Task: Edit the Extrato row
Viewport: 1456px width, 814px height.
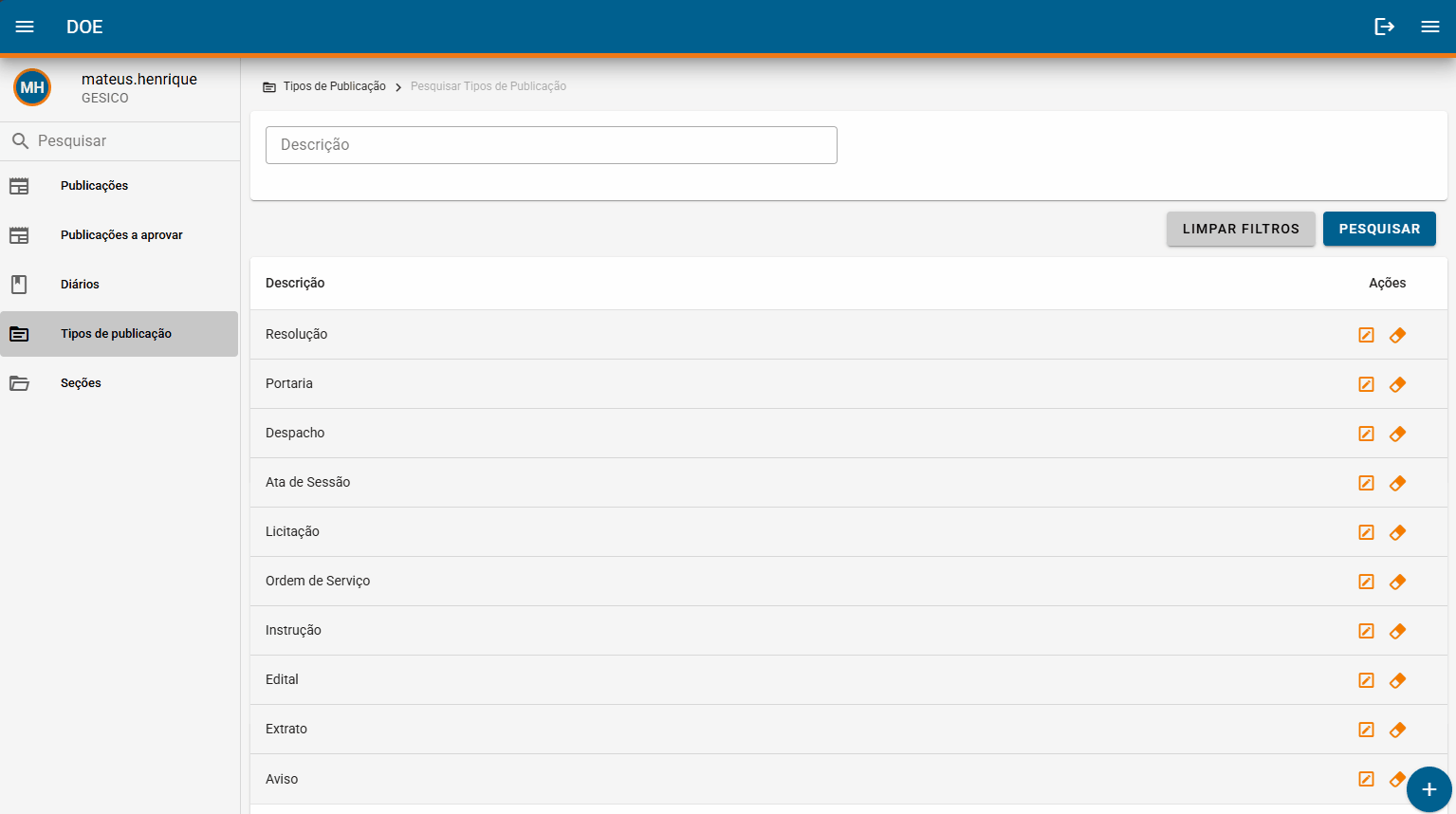Action: (x=1366, y=730)
